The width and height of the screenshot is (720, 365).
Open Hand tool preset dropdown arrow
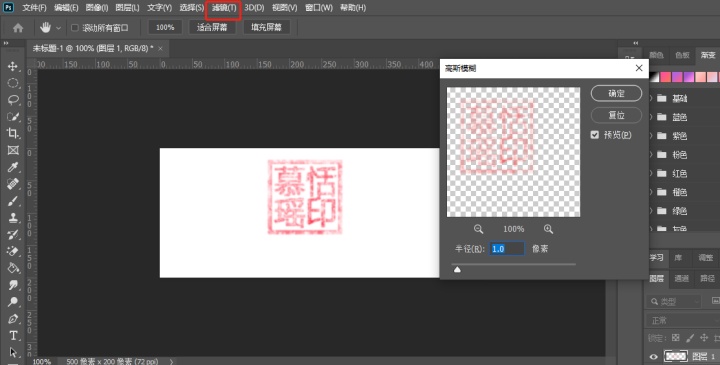pos(58,28)
